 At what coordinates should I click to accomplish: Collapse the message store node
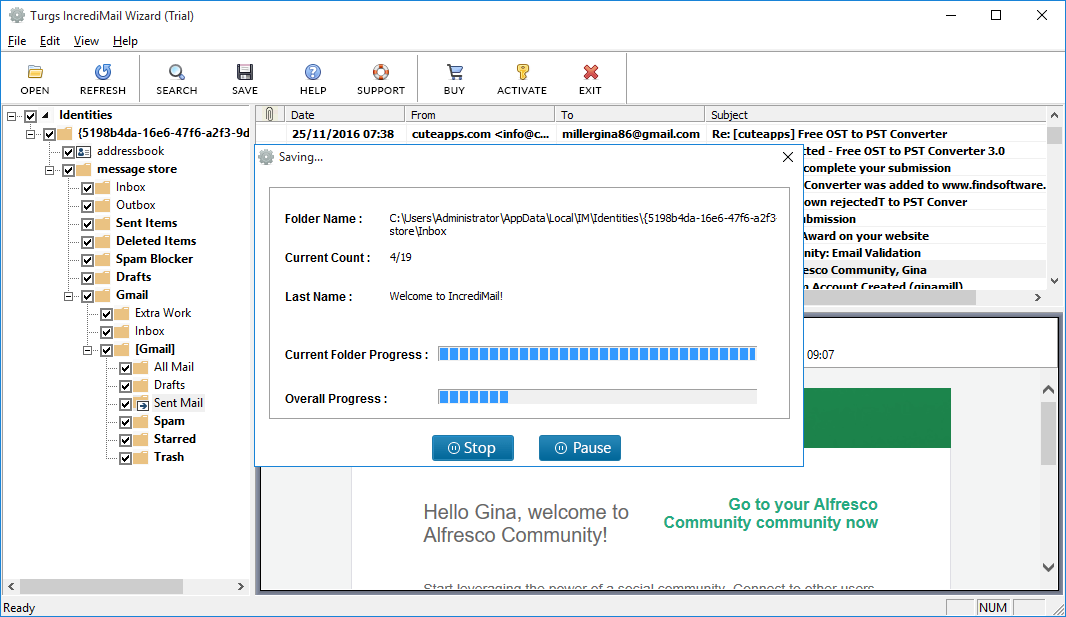pos(50,170)
